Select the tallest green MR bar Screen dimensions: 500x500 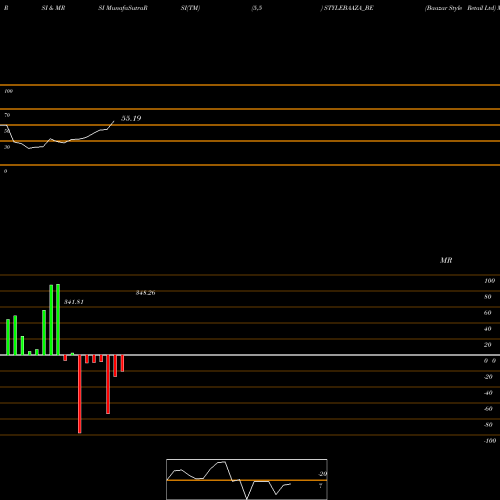58,320
